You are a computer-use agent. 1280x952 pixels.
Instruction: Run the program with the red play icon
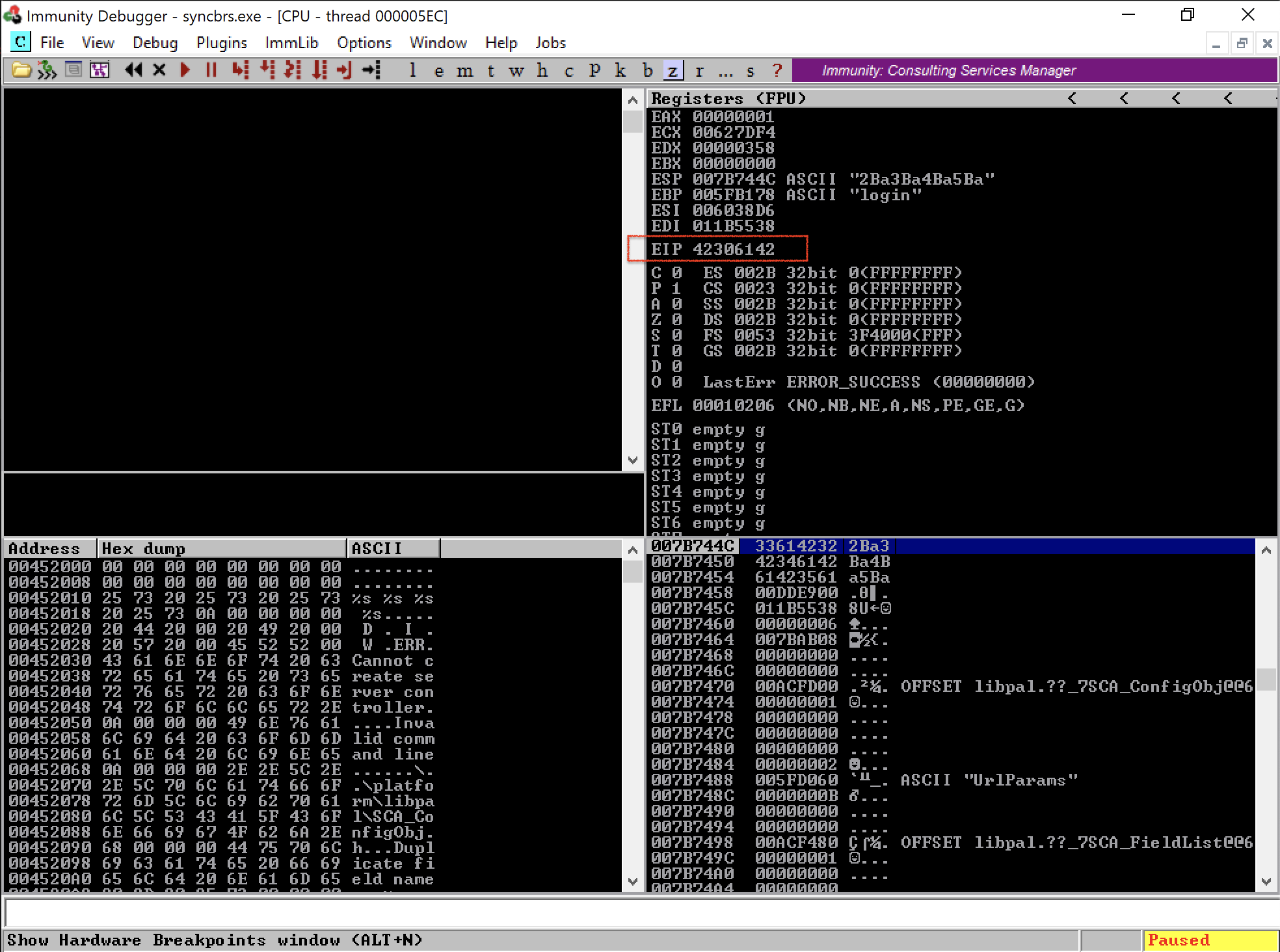click(x=185, y=70)
